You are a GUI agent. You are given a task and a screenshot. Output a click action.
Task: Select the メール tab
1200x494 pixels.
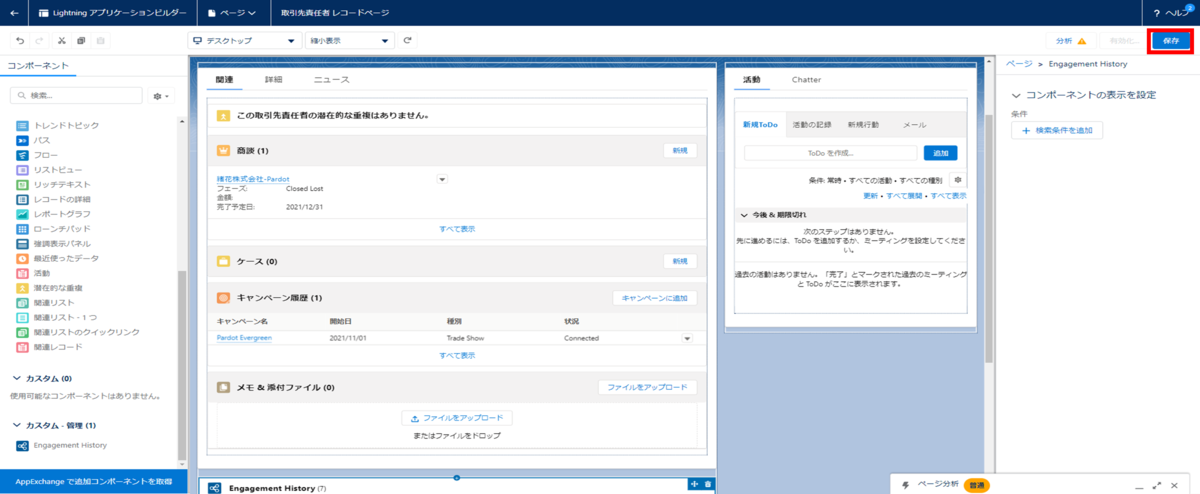914,125
